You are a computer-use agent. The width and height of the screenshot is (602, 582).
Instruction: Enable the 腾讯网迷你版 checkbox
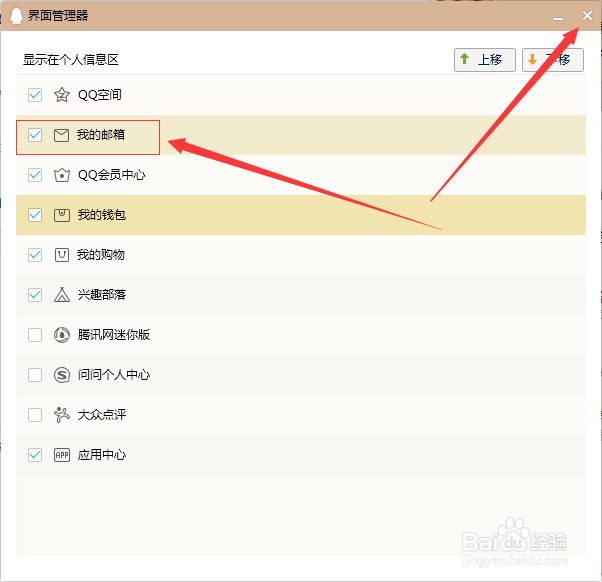35,335
